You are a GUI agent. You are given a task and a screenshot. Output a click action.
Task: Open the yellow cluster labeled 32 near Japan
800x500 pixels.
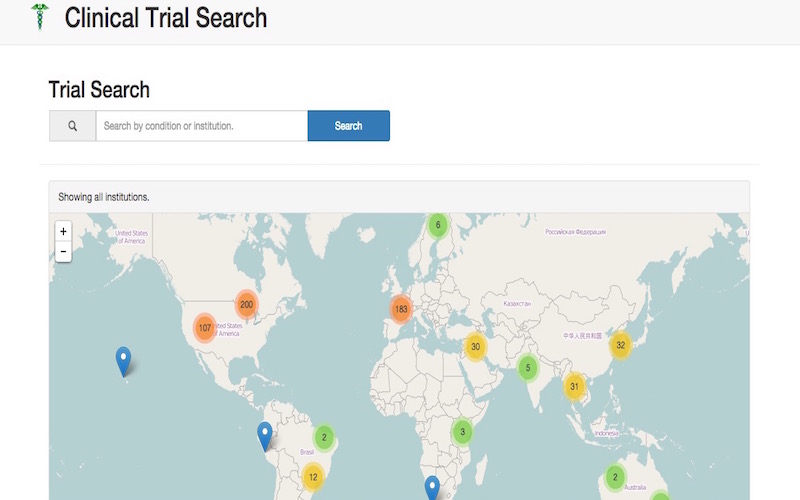point(620,345)
